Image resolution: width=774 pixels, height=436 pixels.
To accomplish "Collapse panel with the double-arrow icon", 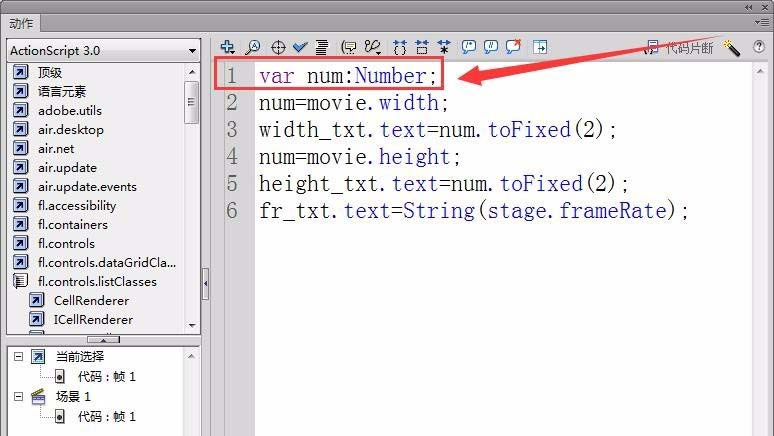I will 749,7.
